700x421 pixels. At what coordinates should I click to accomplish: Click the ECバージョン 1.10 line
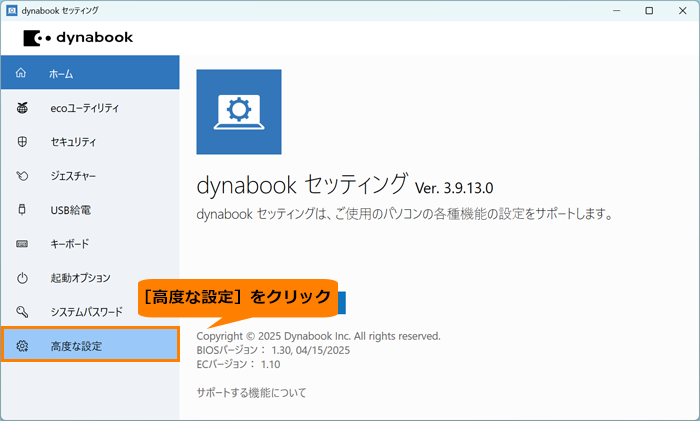point(238,364)
